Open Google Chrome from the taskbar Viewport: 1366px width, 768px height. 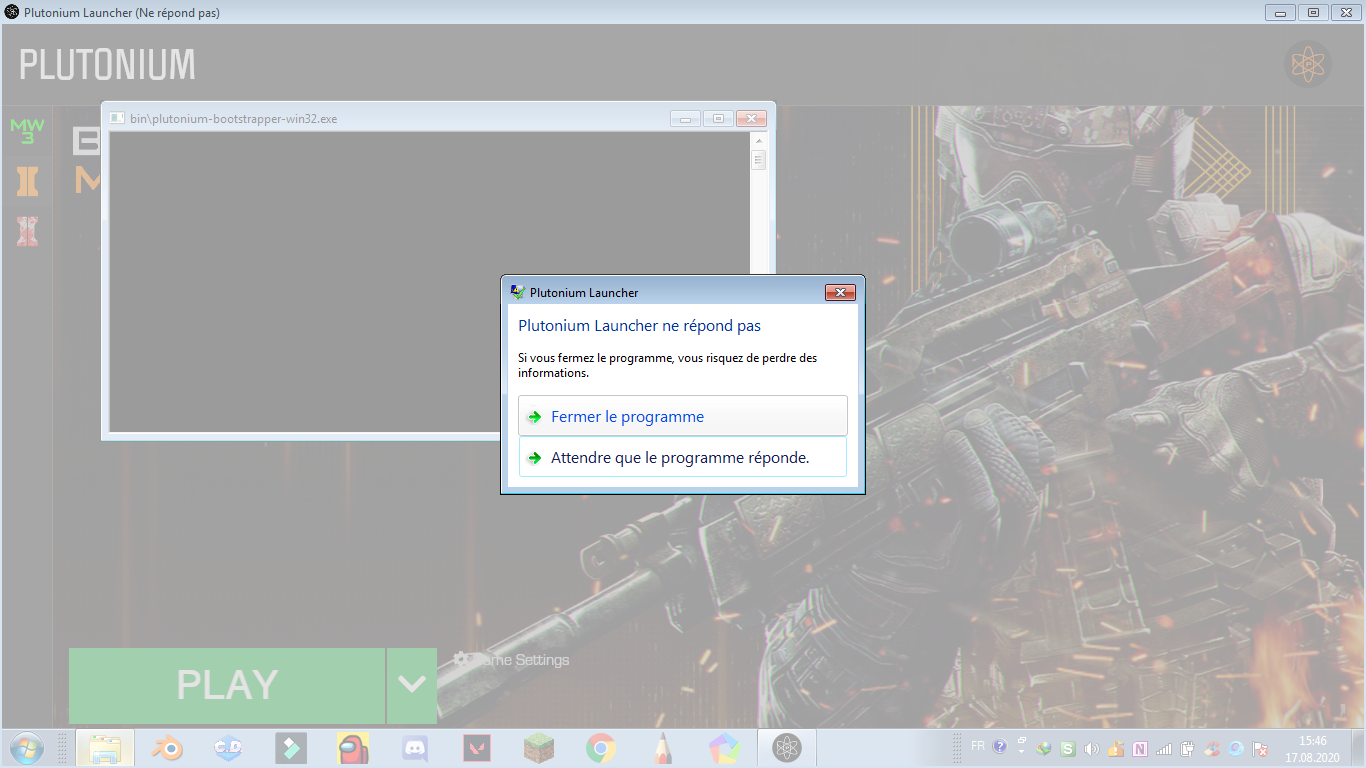600,748
